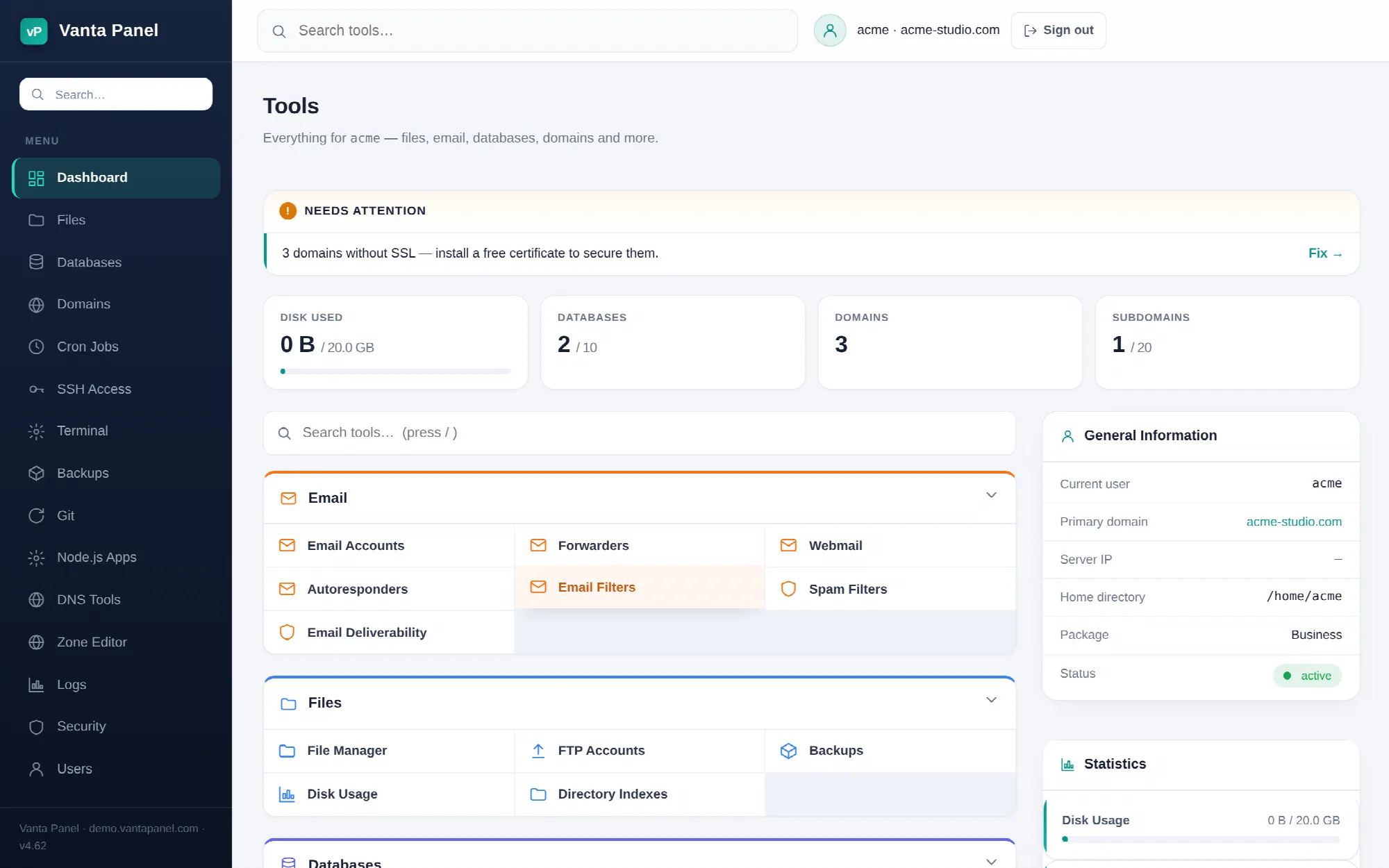The image size is (1389, 868).
Task: Click the File Manager folder icon
Action: [x=287, y=751]
